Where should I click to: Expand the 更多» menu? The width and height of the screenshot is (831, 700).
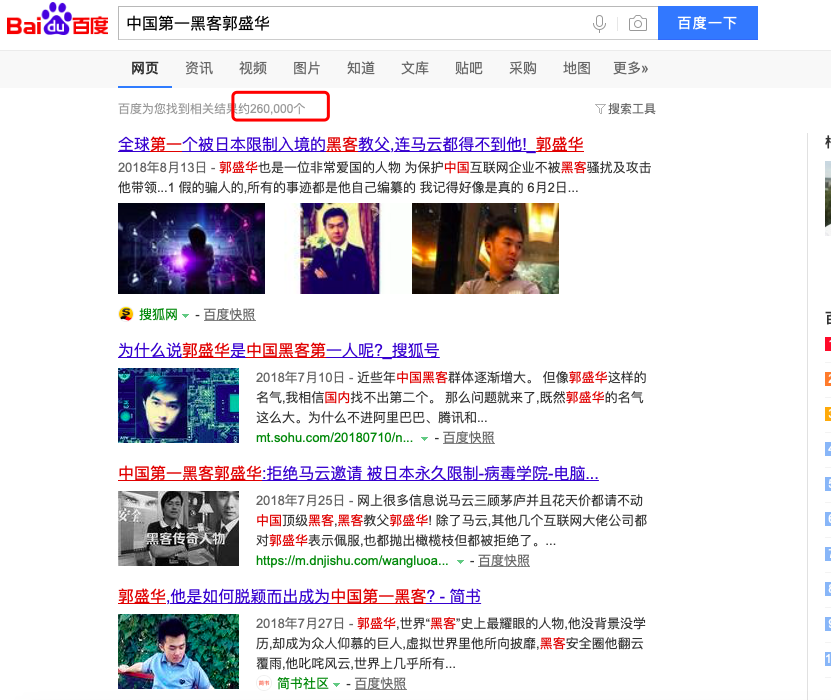[x=631, y=68]
